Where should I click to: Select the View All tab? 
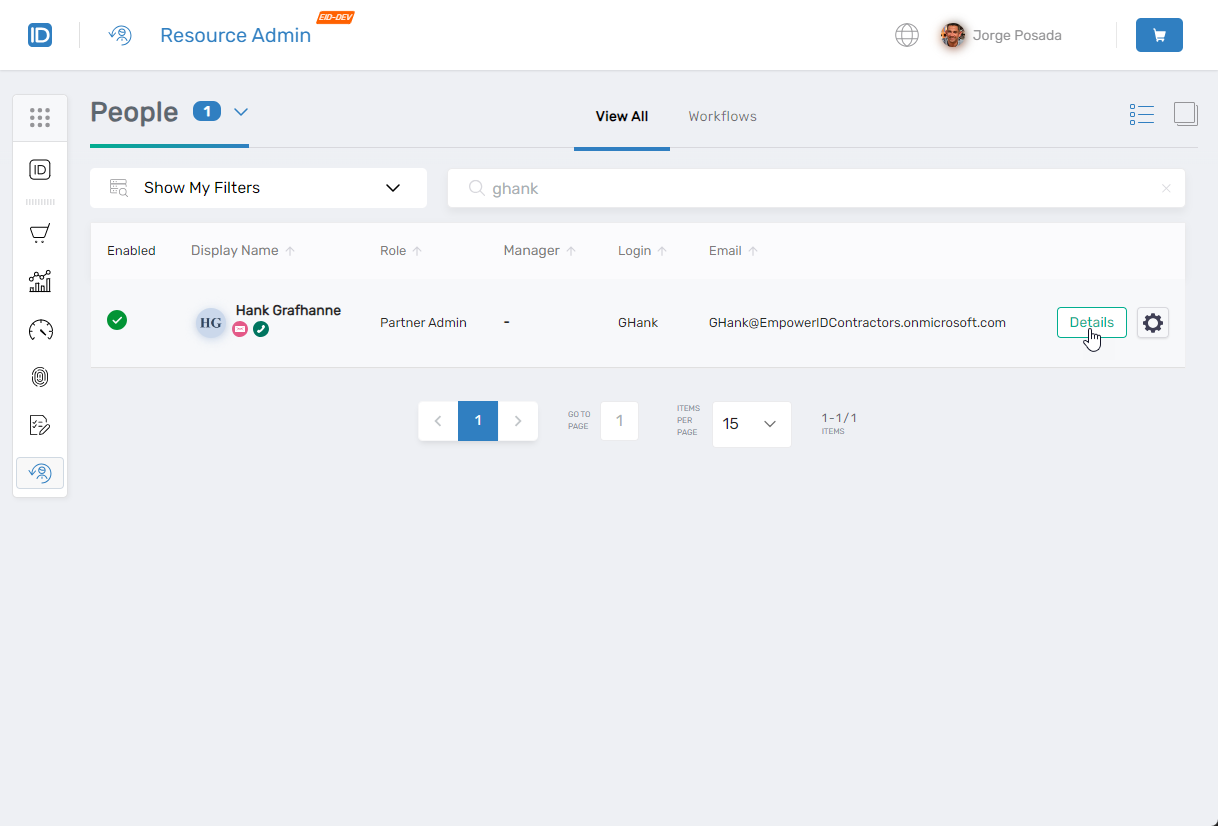coord(621,117)
